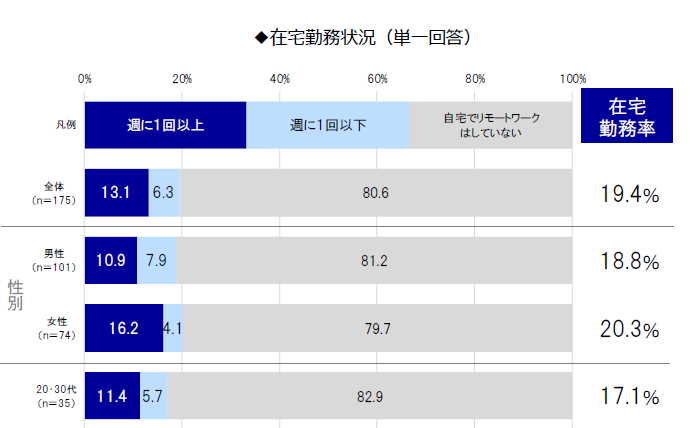Select the 11.4 segment in the 20·30代 bar
The height and width of the screenshot is (428, 692).
coord(112,396)
